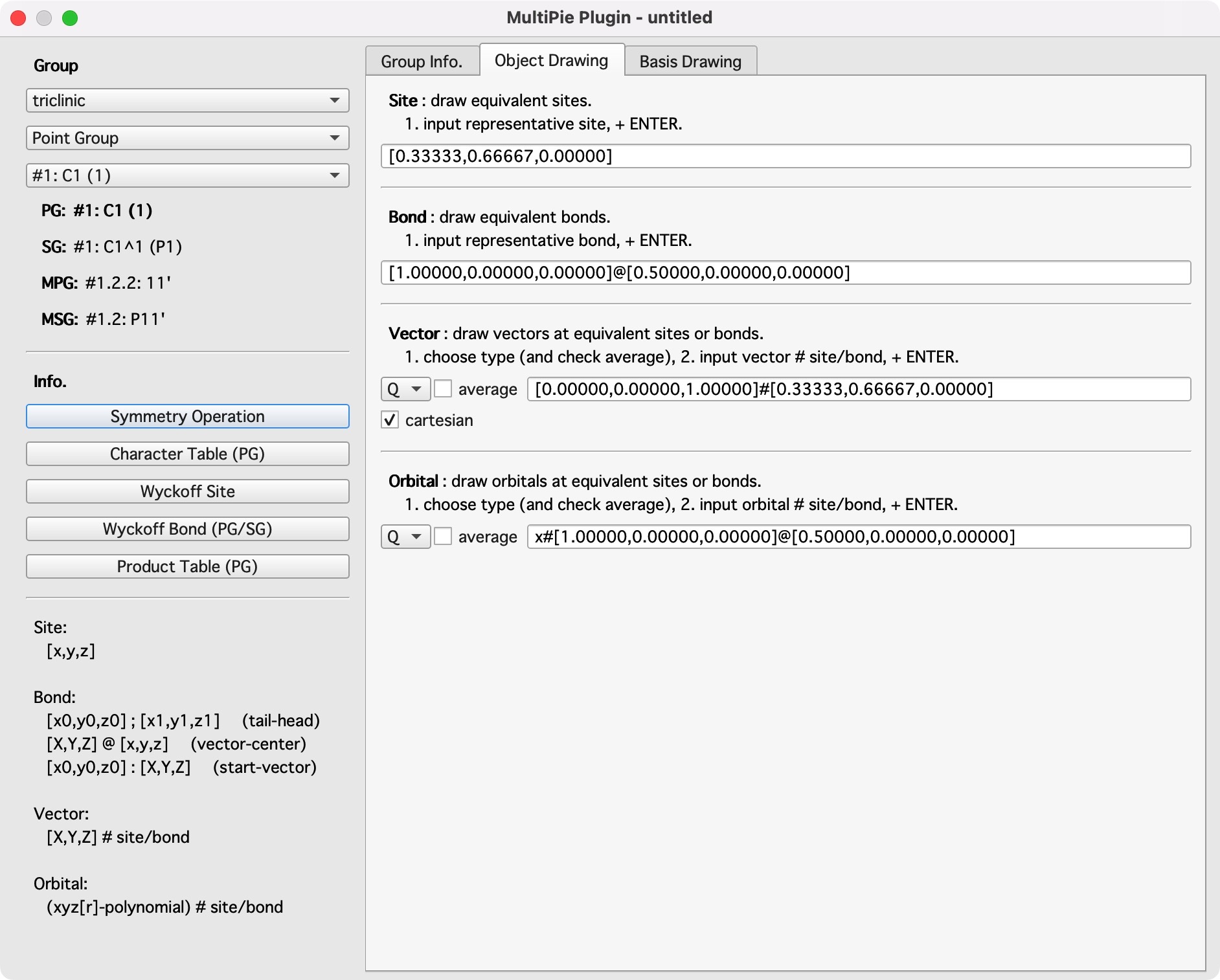
Task: Enable the Vector average checkbox
Action: click(x=444, y=389)
